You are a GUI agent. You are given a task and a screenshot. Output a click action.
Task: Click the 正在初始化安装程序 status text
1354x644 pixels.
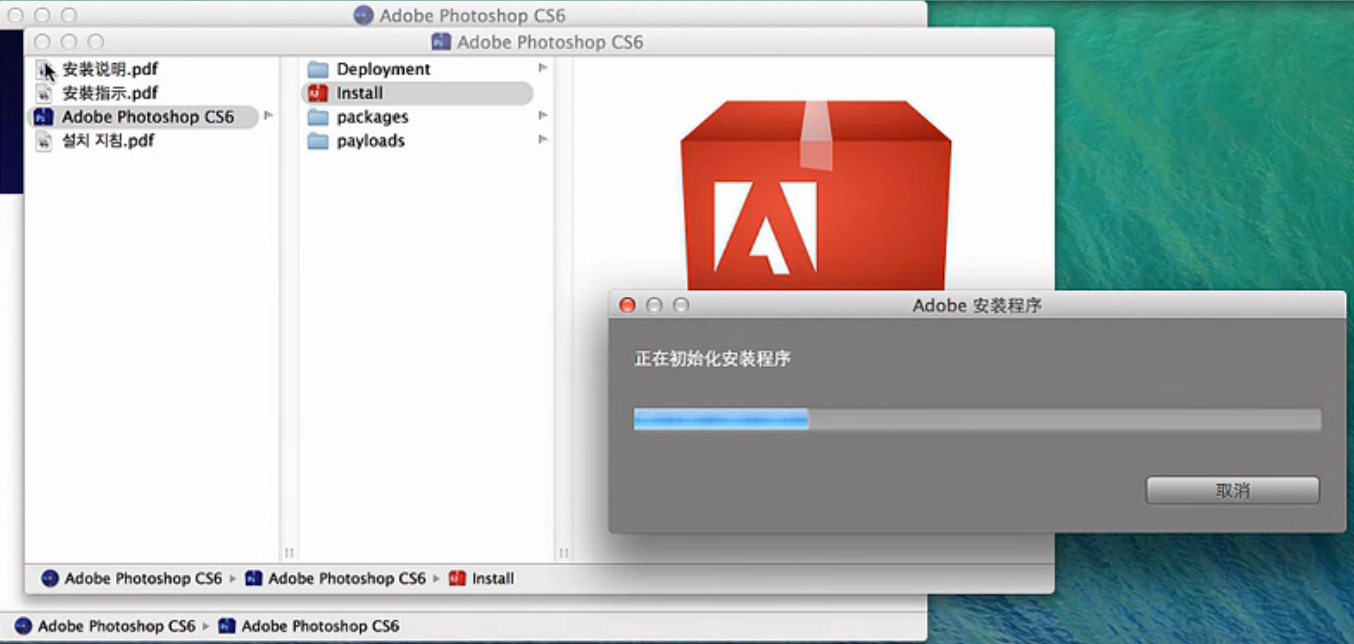[712, 358]
